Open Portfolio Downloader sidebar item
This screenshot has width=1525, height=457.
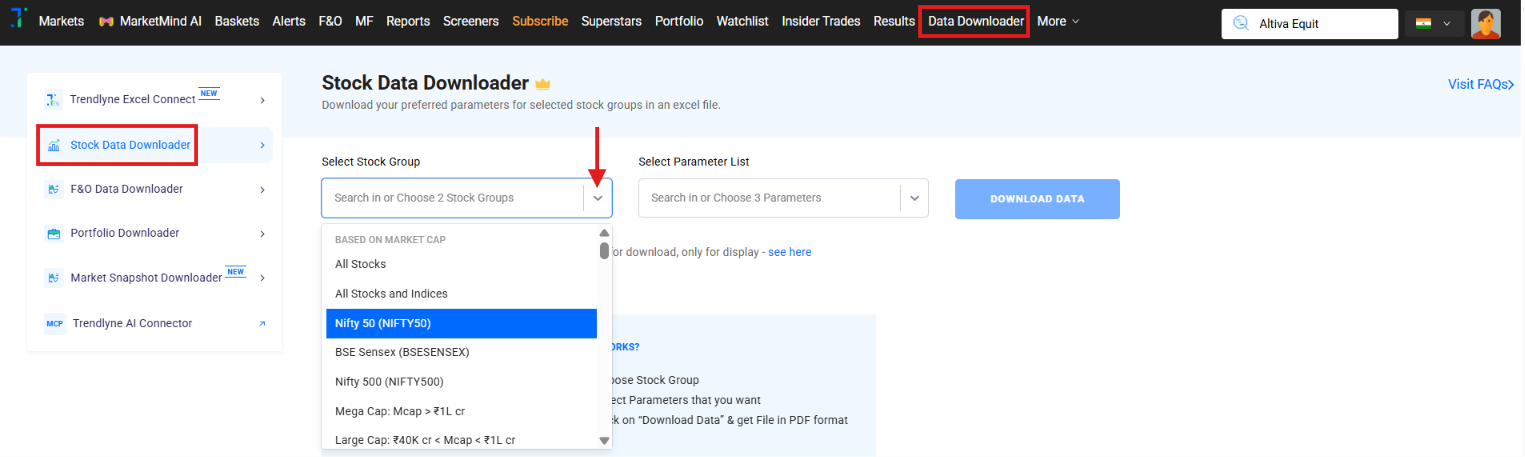click(x=155, y=233)
